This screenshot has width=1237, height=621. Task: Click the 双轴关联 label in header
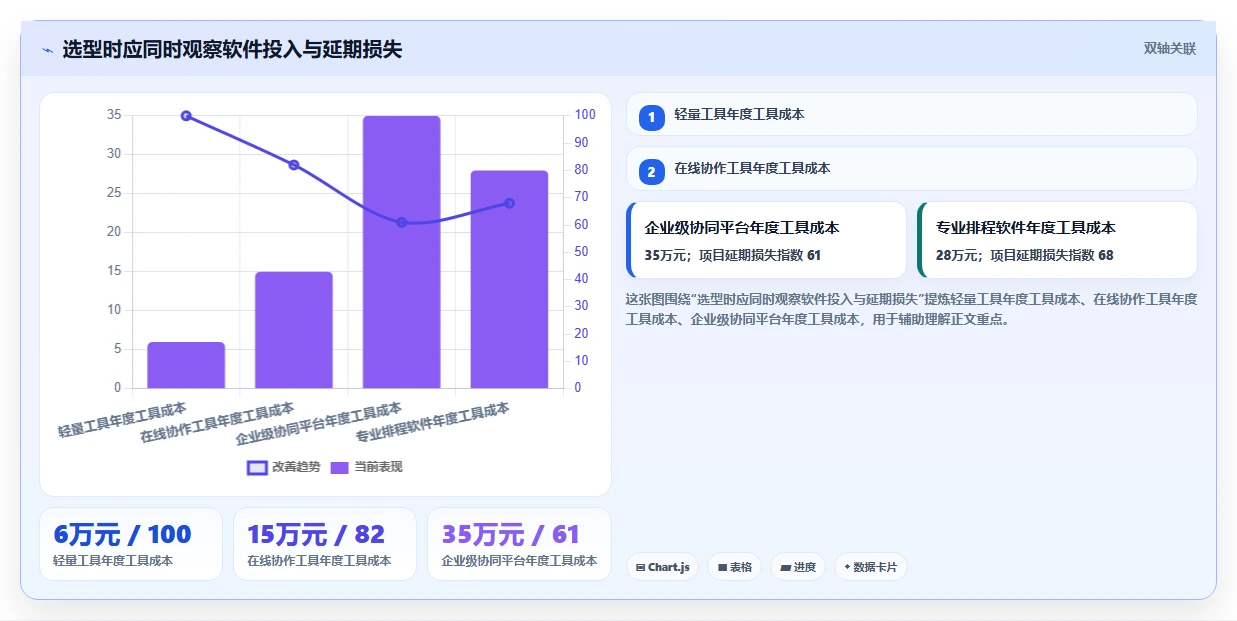[x=1170, y=48]
